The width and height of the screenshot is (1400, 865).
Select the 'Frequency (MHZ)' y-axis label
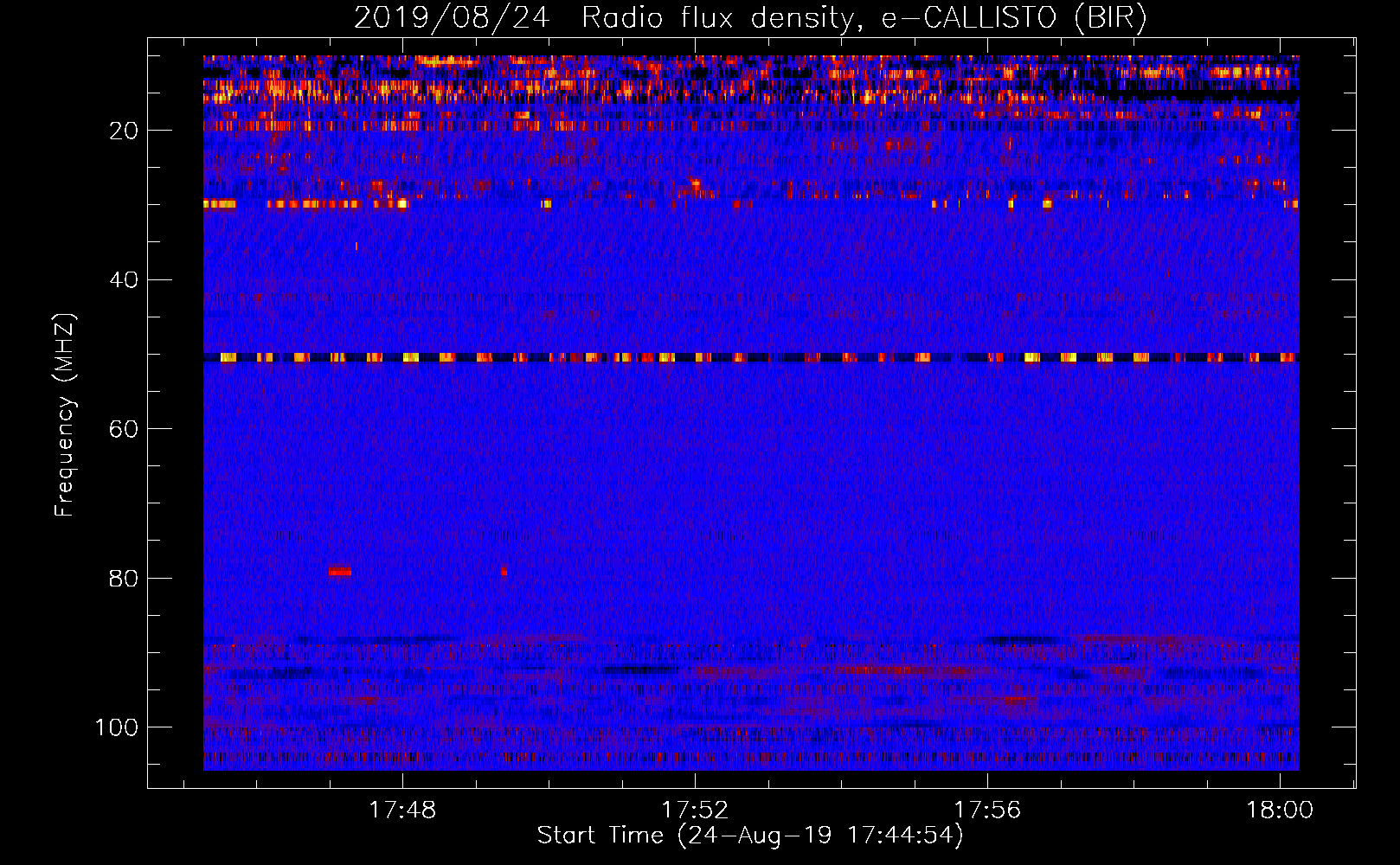[65, 415]
